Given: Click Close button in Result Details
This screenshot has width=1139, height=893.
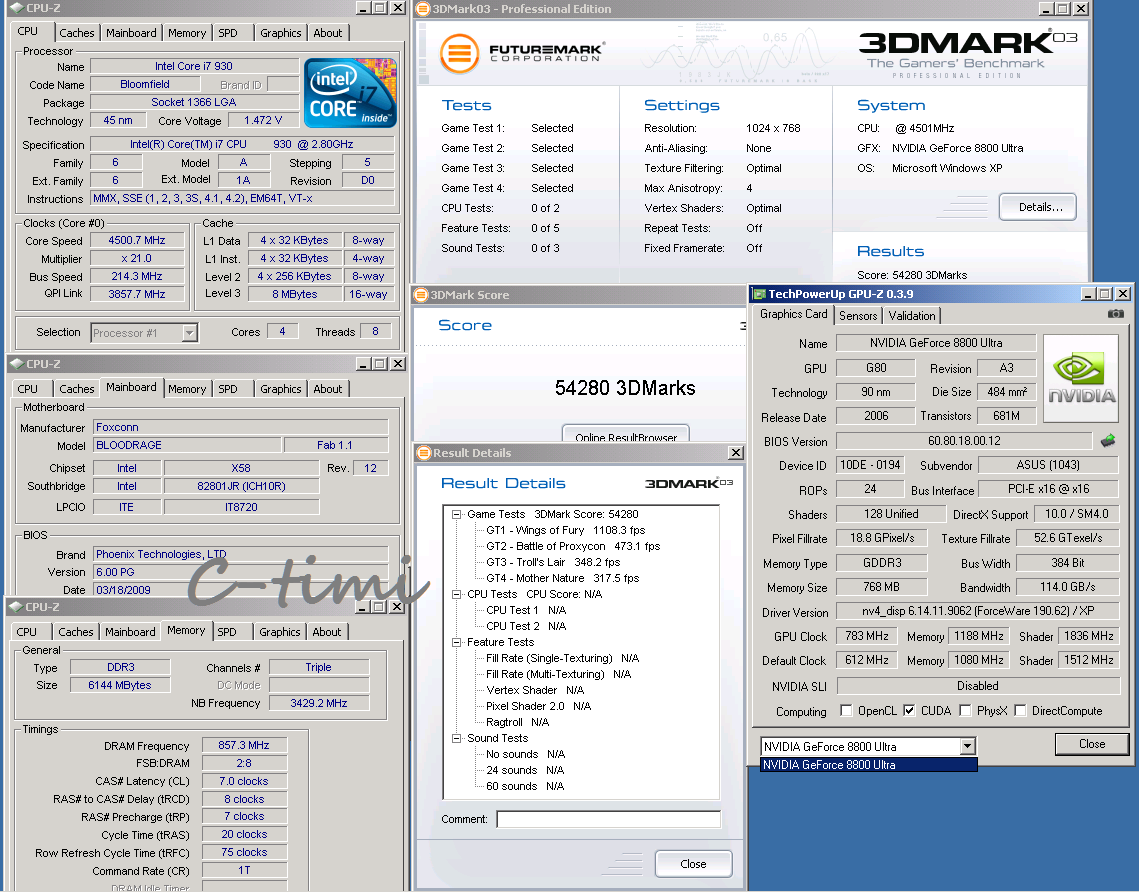Looking at the screenshot, I should click(693, 864).
